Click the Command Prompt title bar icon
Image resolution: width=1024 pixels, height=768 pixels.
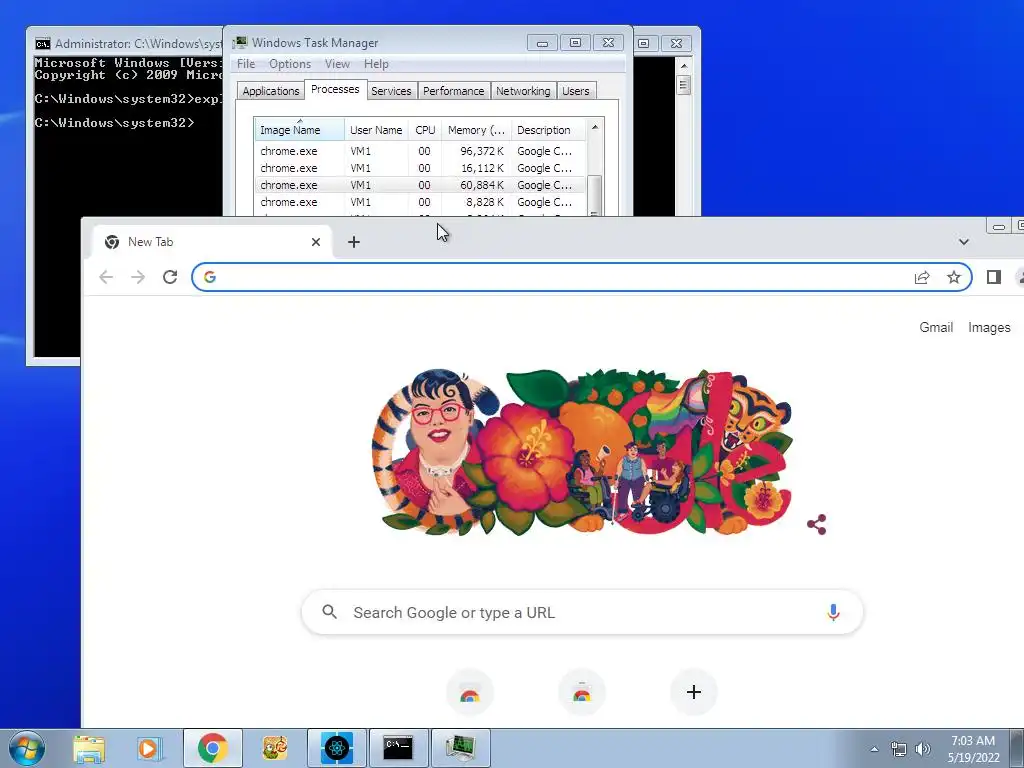(x=43, y=44)
